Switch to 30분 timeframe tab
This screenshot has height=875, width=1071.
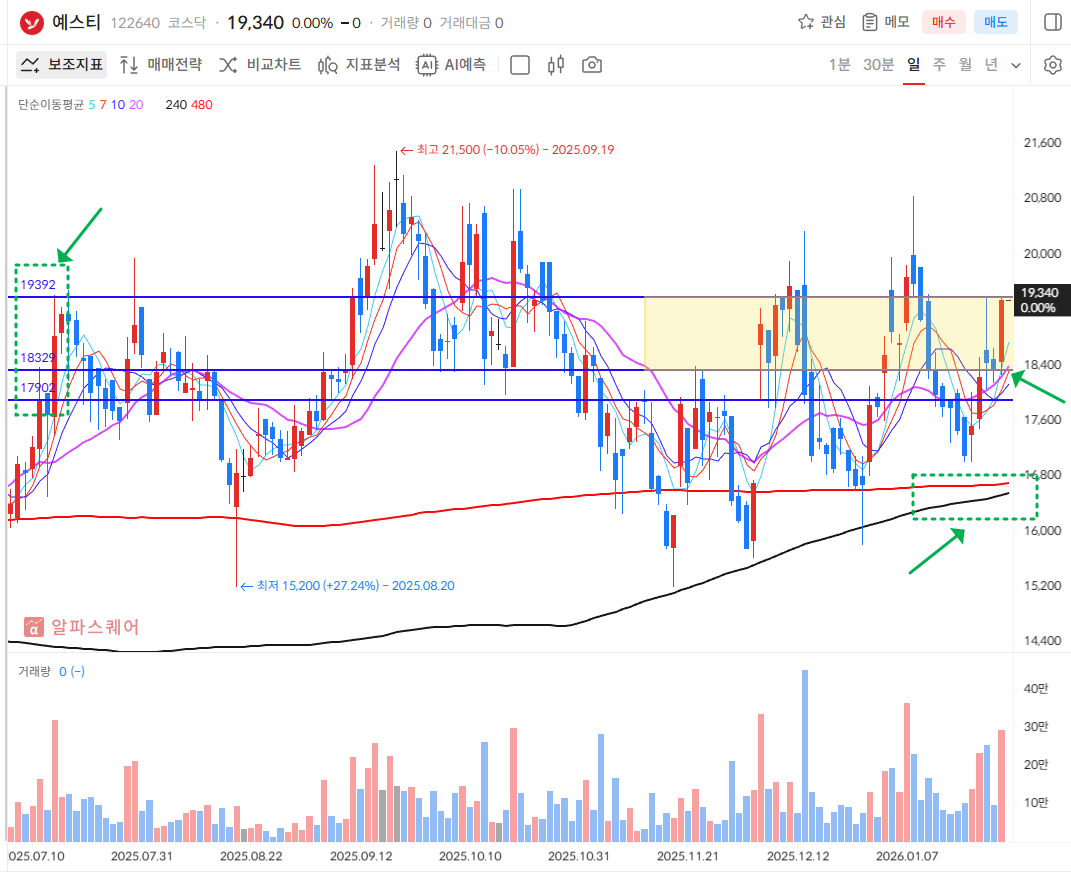[878, 65]
